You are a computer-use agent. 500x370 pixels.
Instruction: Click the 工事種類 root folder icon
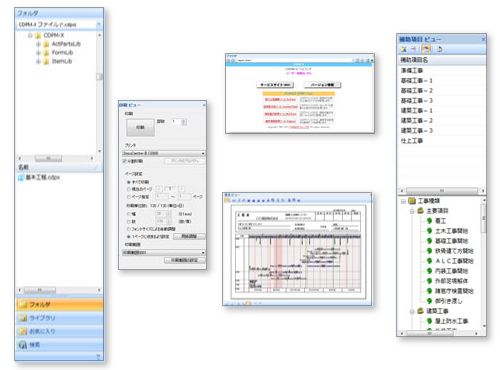(412, 201)
